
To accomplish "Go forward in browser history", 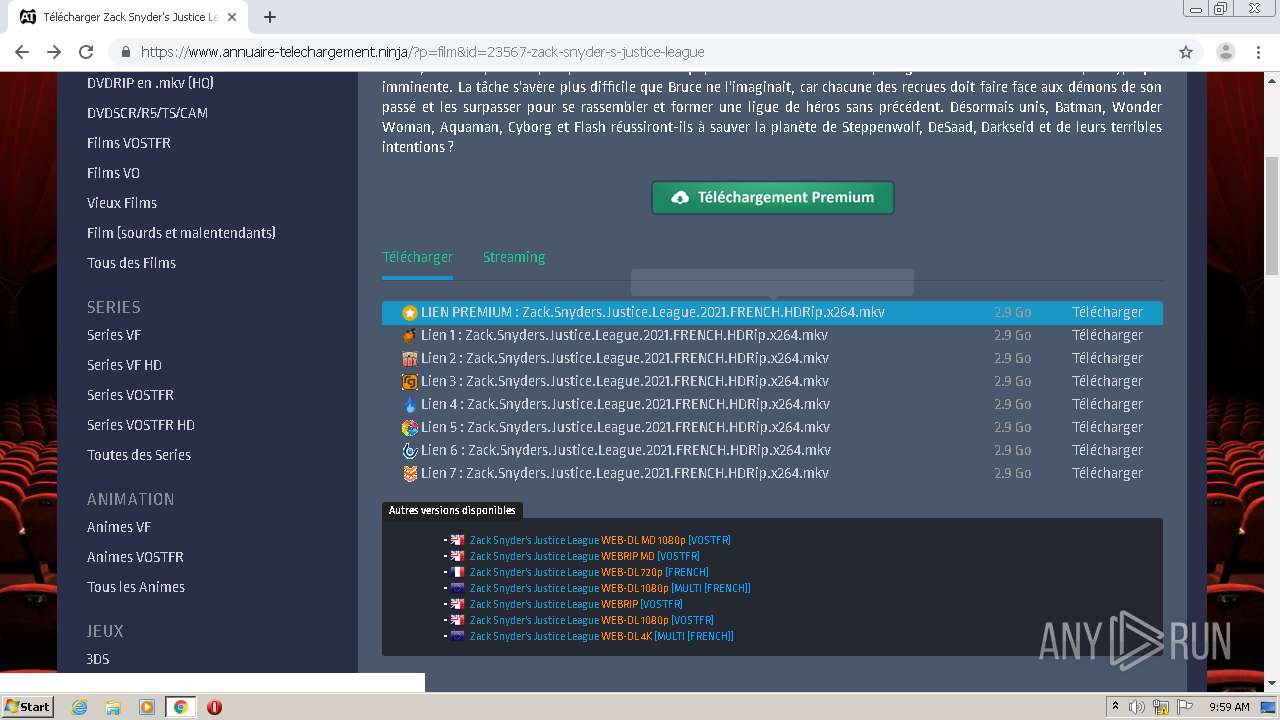I will coord(54,52).
